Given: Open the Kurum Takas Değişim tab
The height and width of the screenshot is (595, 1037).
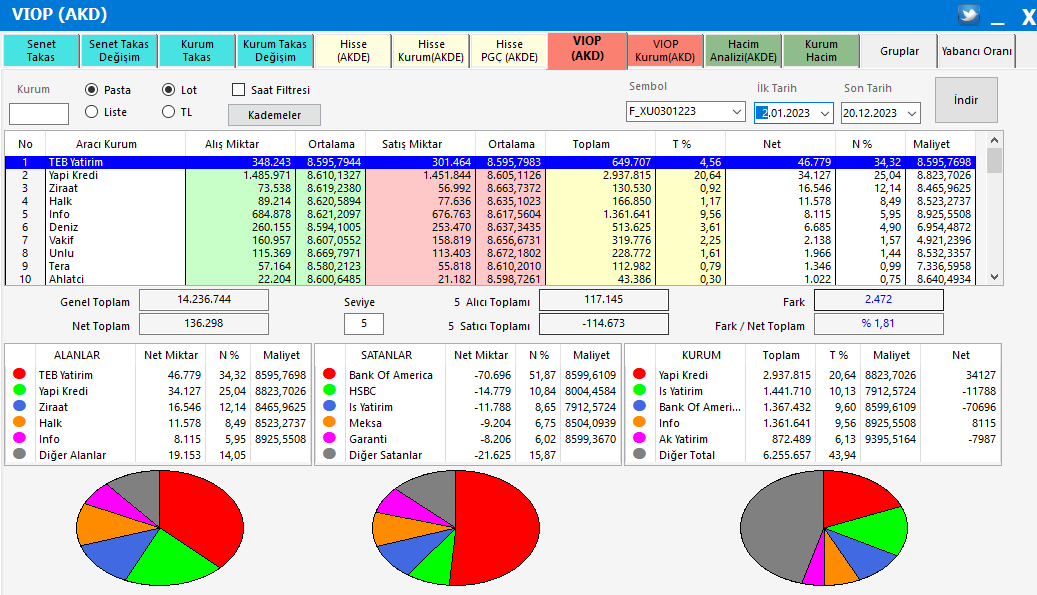Looking at the screenshot, I should (x=275, y=51).
